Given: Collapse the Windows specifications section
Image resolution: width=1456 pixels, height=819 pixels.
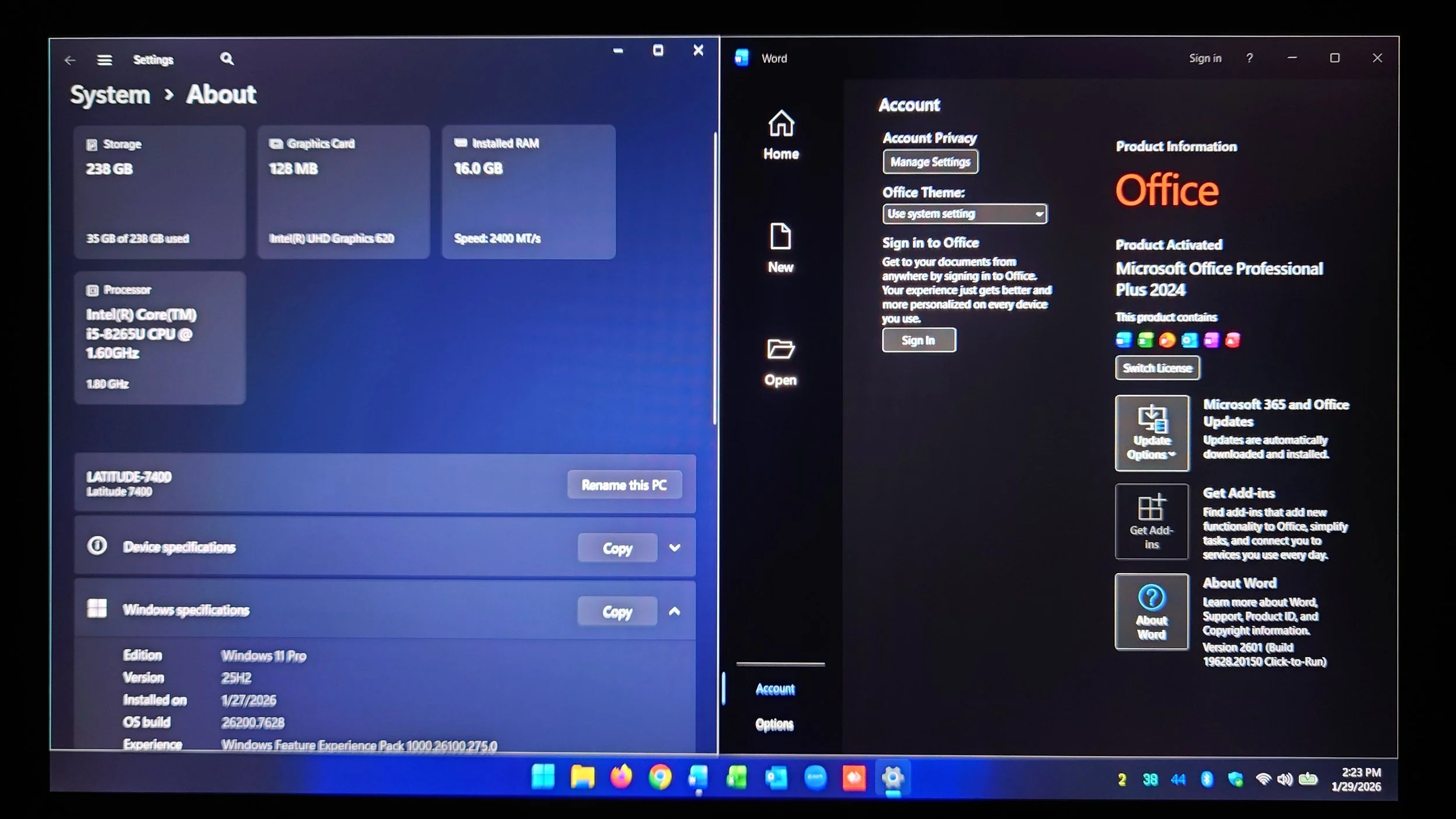Looking at the screenshot, I should coord(674,611).
